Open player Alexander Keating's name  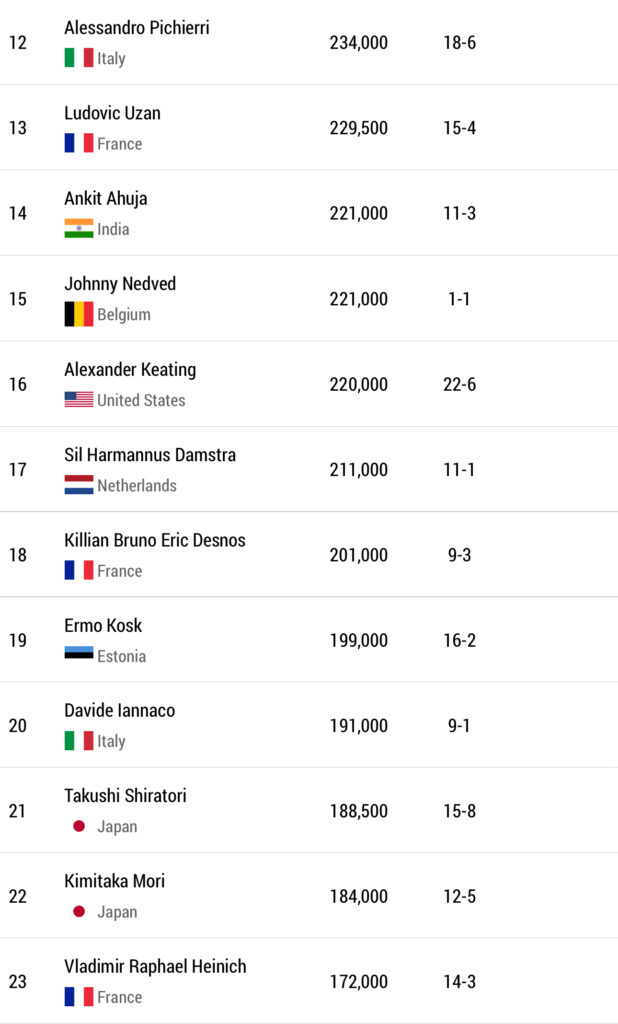130,370
